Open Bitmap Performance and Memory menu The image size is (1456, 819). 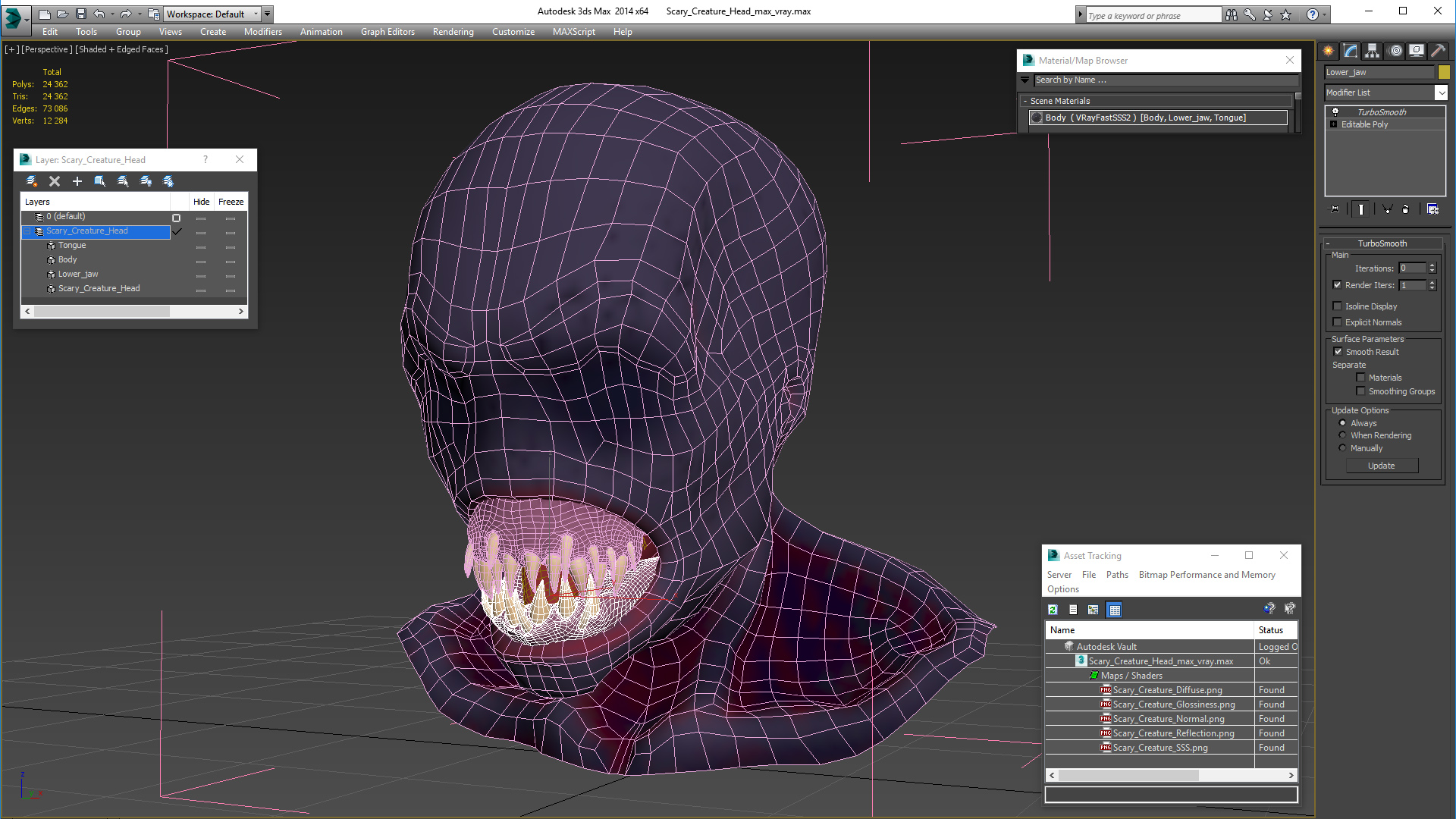click(x=1207, y=575)
